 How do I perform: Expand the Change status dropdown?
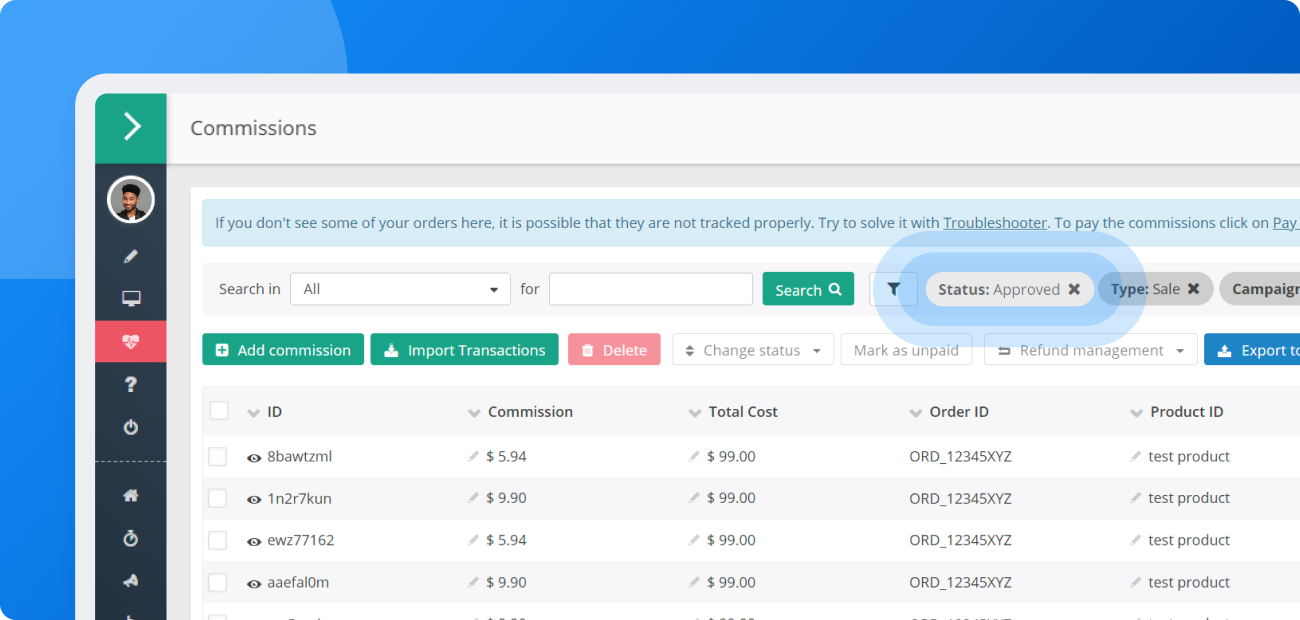(753, 349)
